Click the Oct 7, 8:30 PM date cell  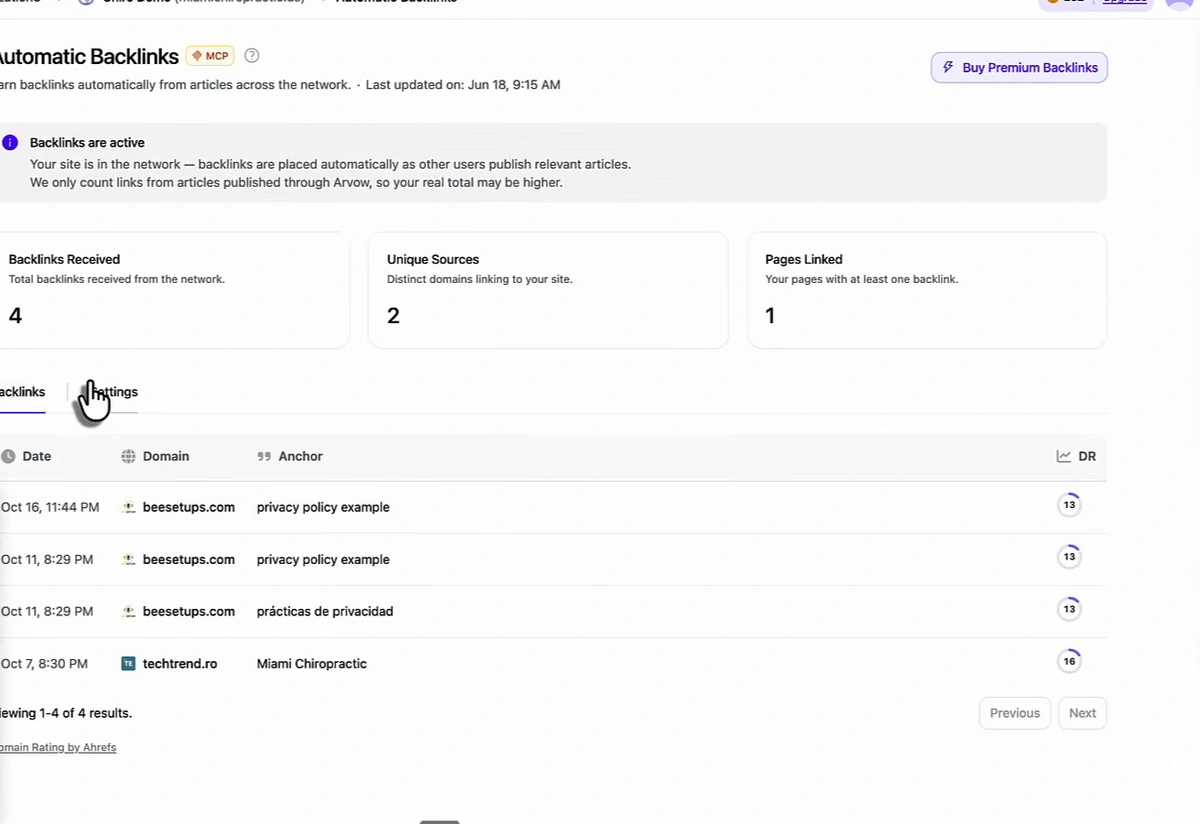(44, 664)
